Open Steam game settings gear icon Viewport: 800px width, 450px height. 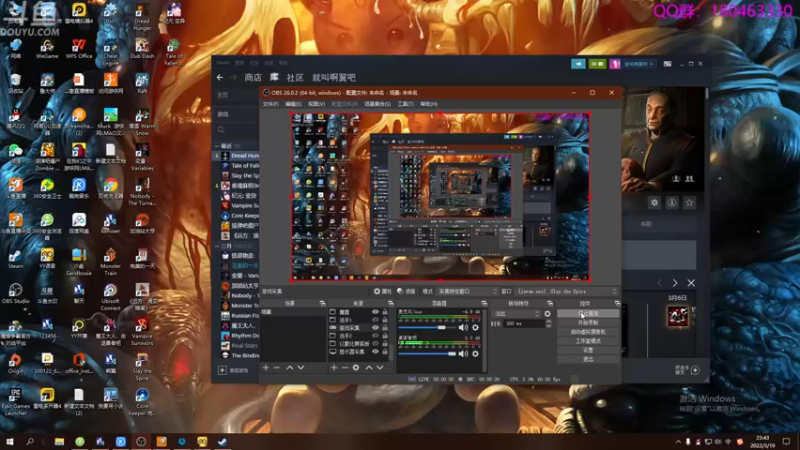pyautogui.click(x=655, y=203)
